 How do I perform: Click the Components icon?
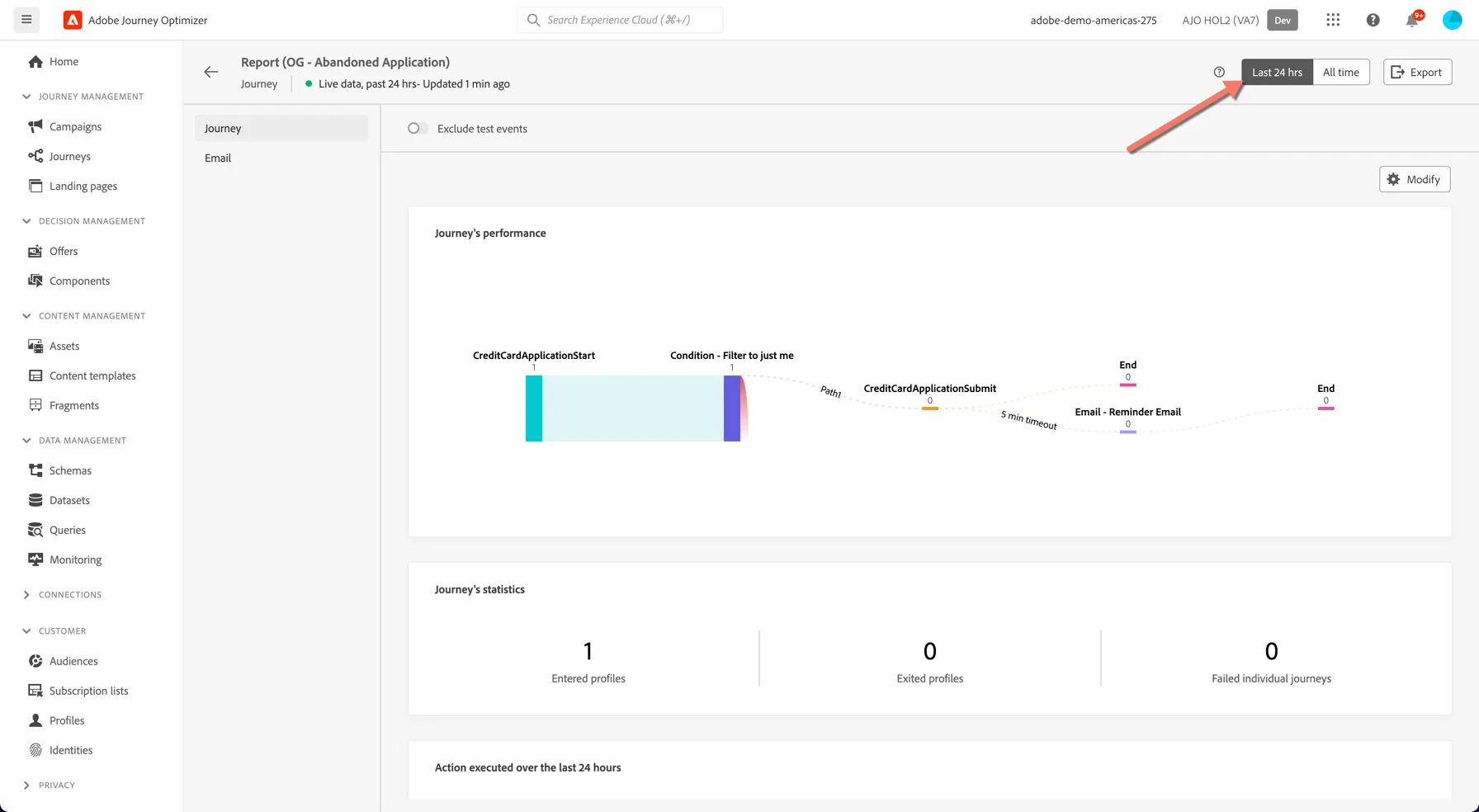click(35, 281)
